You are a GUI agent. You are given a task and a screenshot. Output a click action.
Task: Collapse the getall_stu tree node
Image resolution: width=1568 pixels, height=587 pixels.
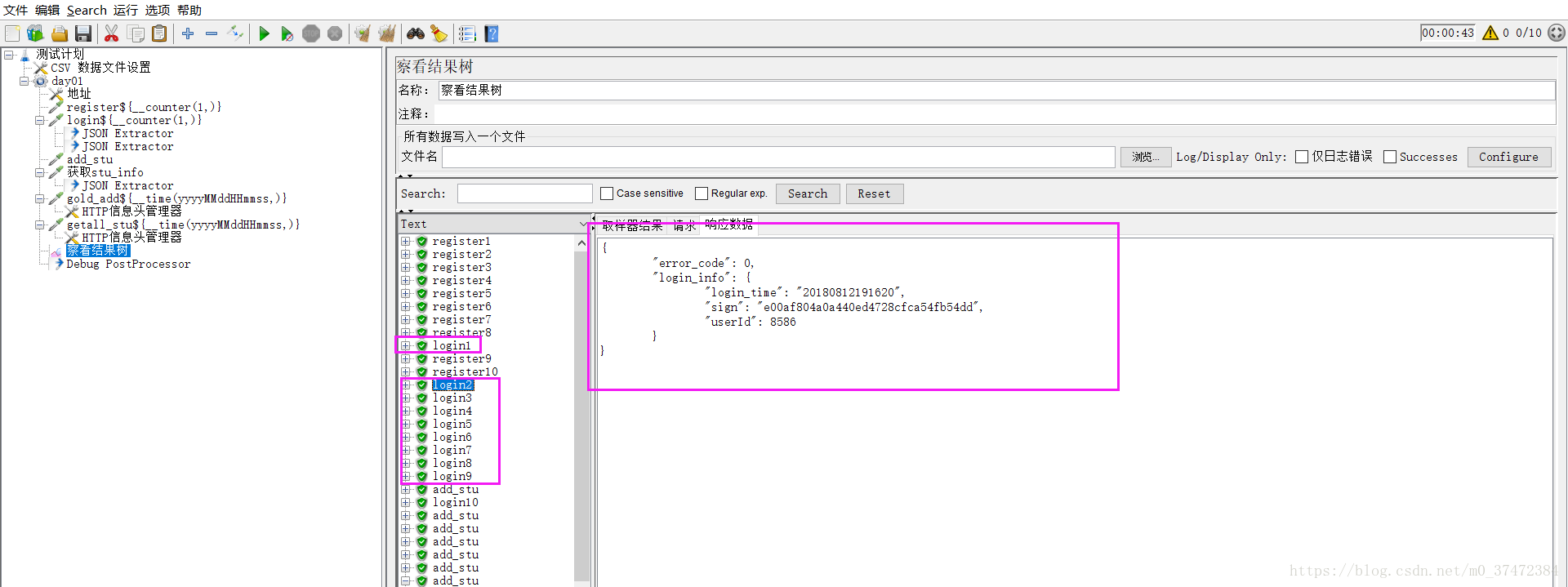(x=40, y=225)
